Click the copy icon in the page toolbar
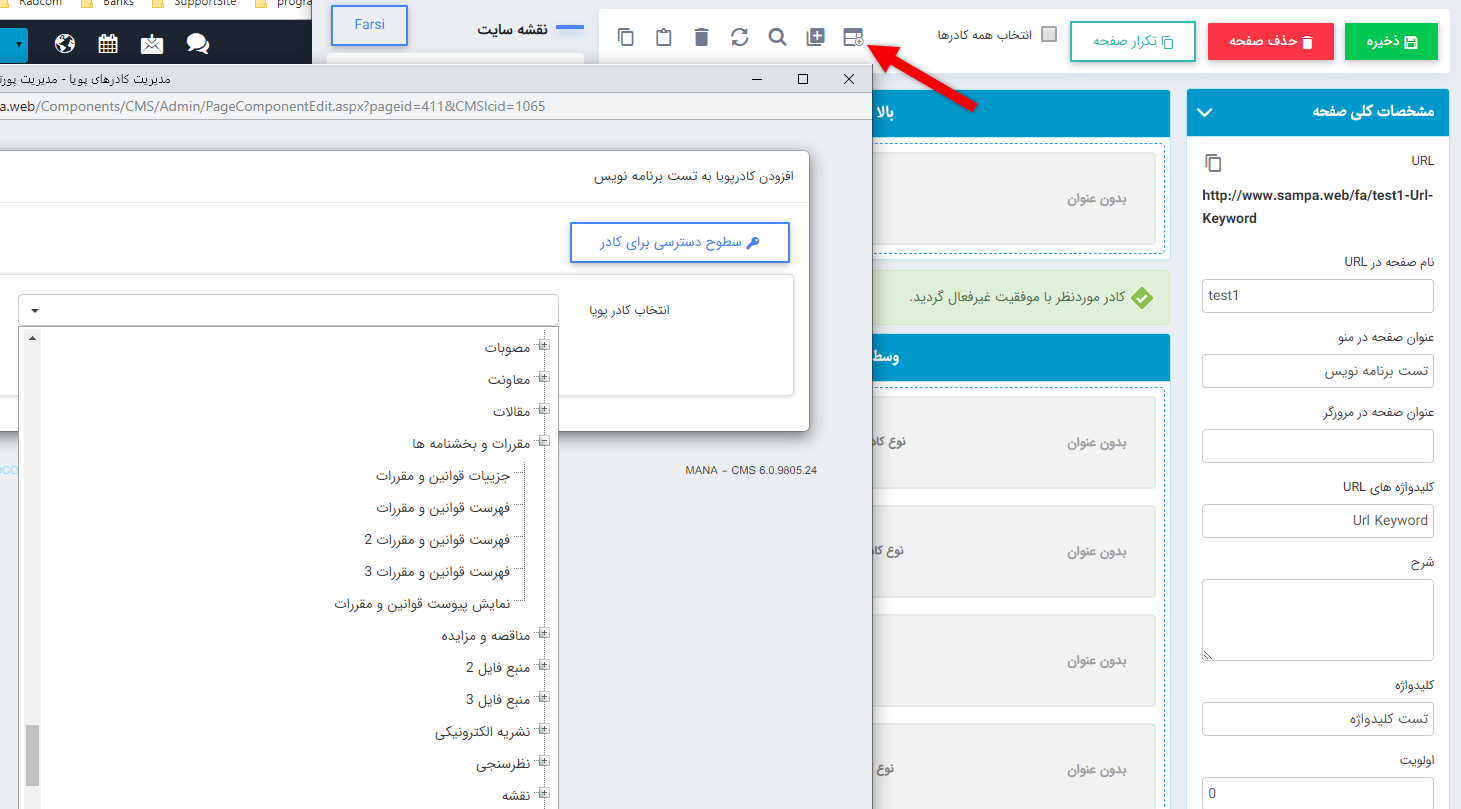 (x=626, y=38)
